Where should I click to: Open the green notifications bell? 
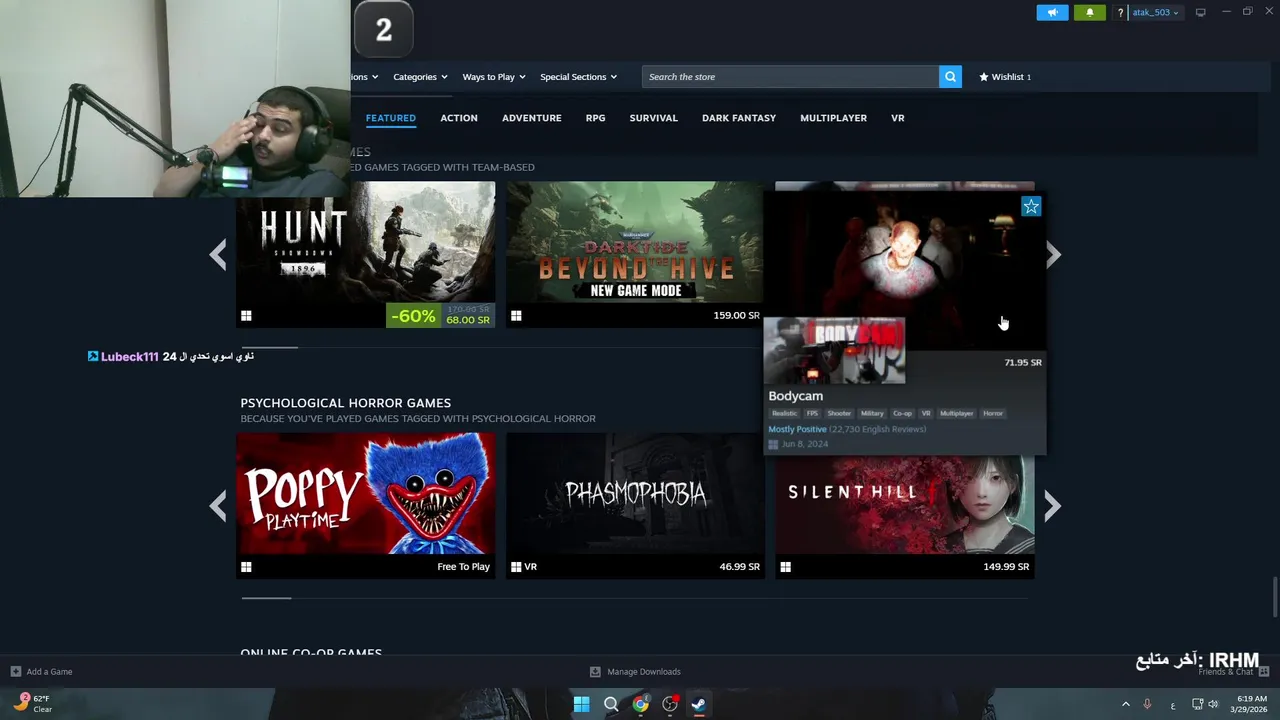pyautogui.click(x=1090, y=12)
